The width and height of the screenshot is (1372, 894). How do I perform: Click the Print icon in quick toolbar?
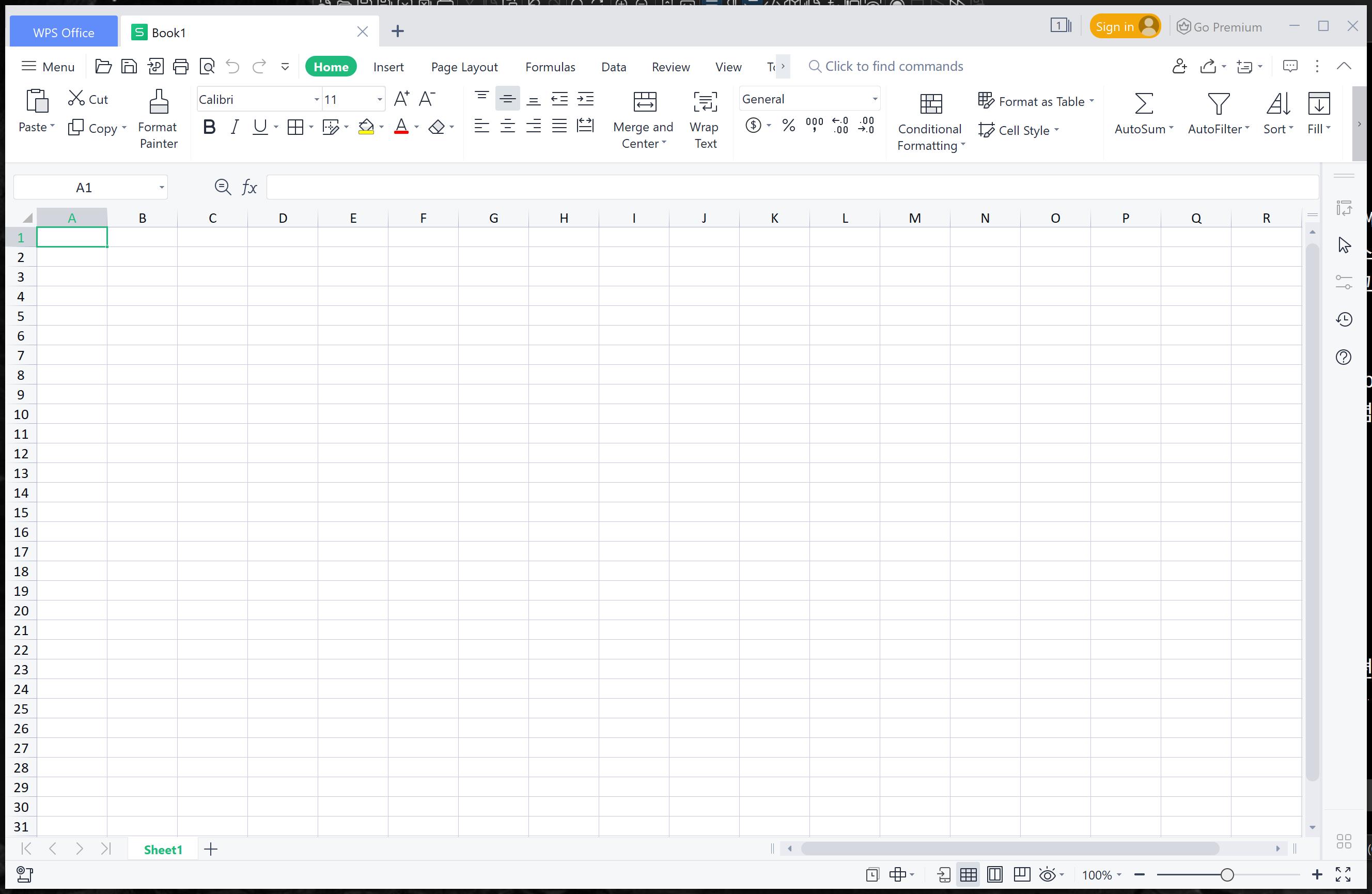(181, 67)
